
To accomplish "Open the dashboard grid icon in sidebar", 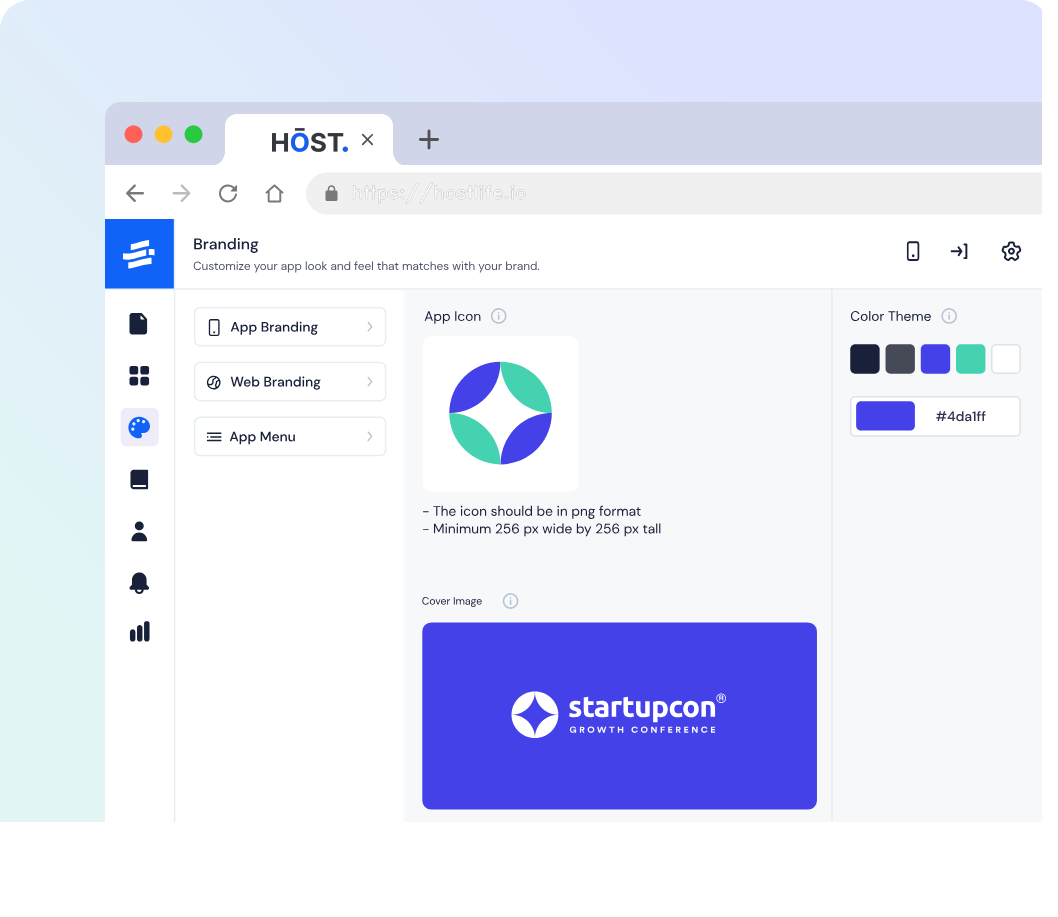I will point(139,376).
